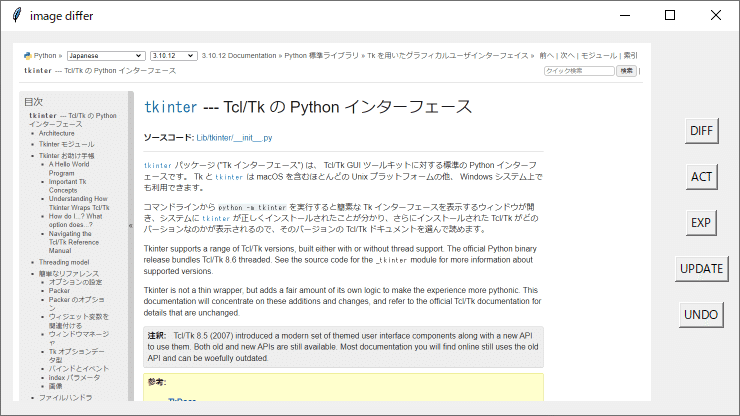Click the EXP button

click(701, 222)
